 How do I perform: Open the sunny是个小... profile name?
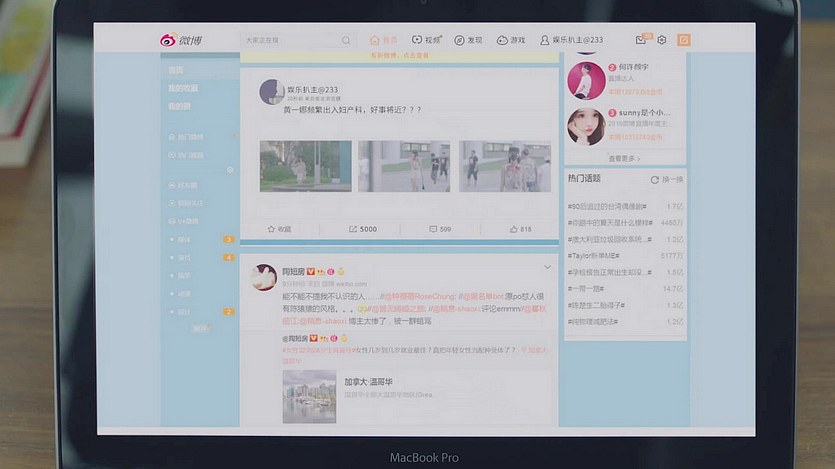[x=644, y=112]
